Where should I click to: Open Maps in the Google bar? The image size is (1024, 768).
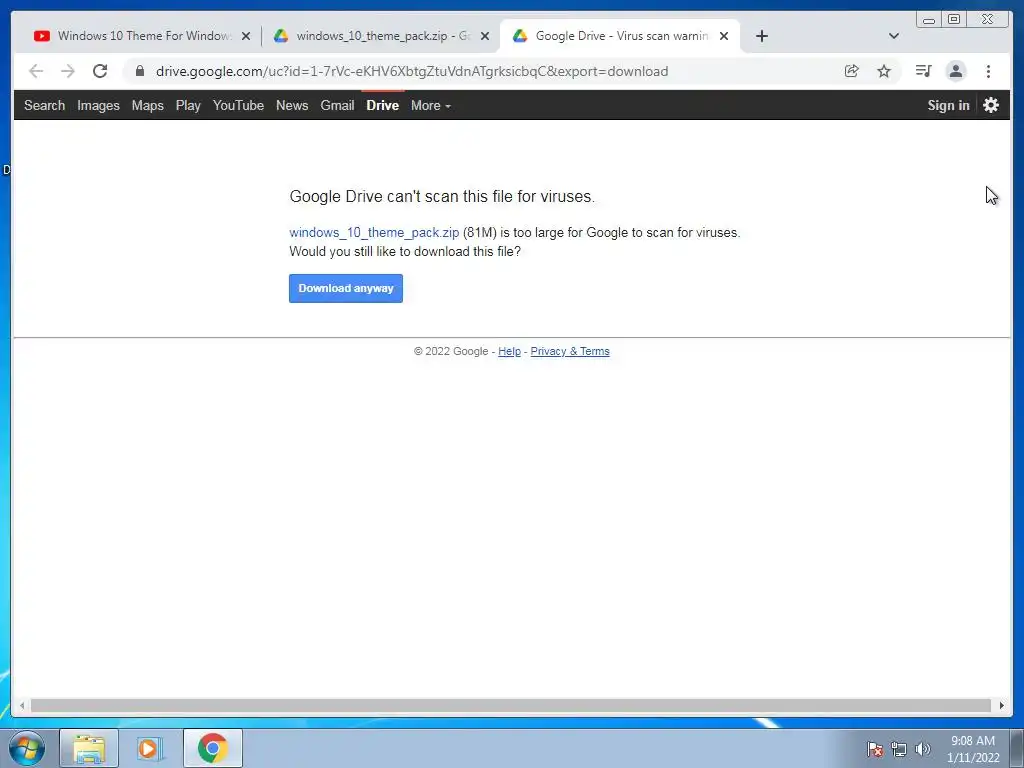[148, 105]
